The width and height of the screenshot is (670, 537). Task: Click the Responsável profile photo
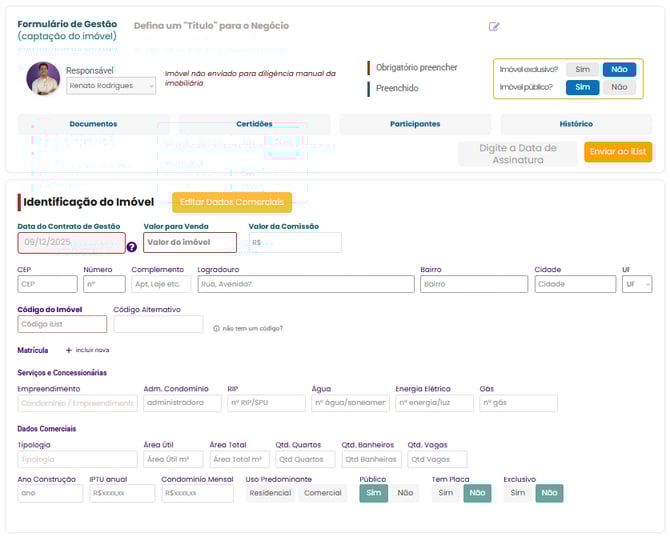coord(43,79)
